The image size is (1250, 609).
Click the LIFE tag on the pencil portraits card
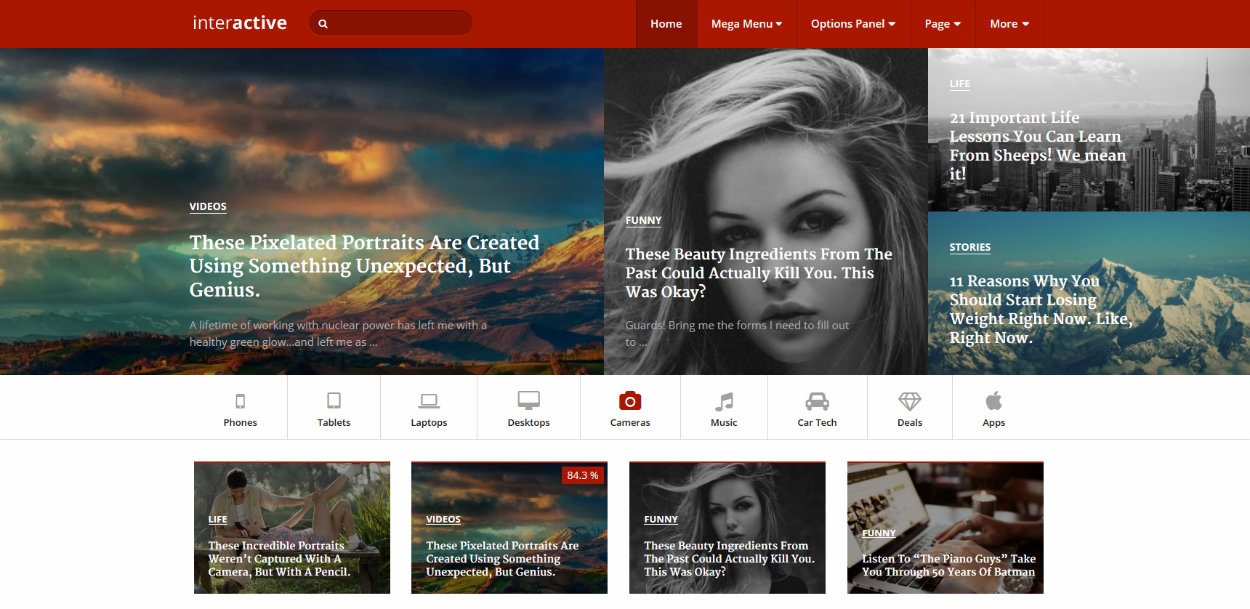(x=218, y=520)
